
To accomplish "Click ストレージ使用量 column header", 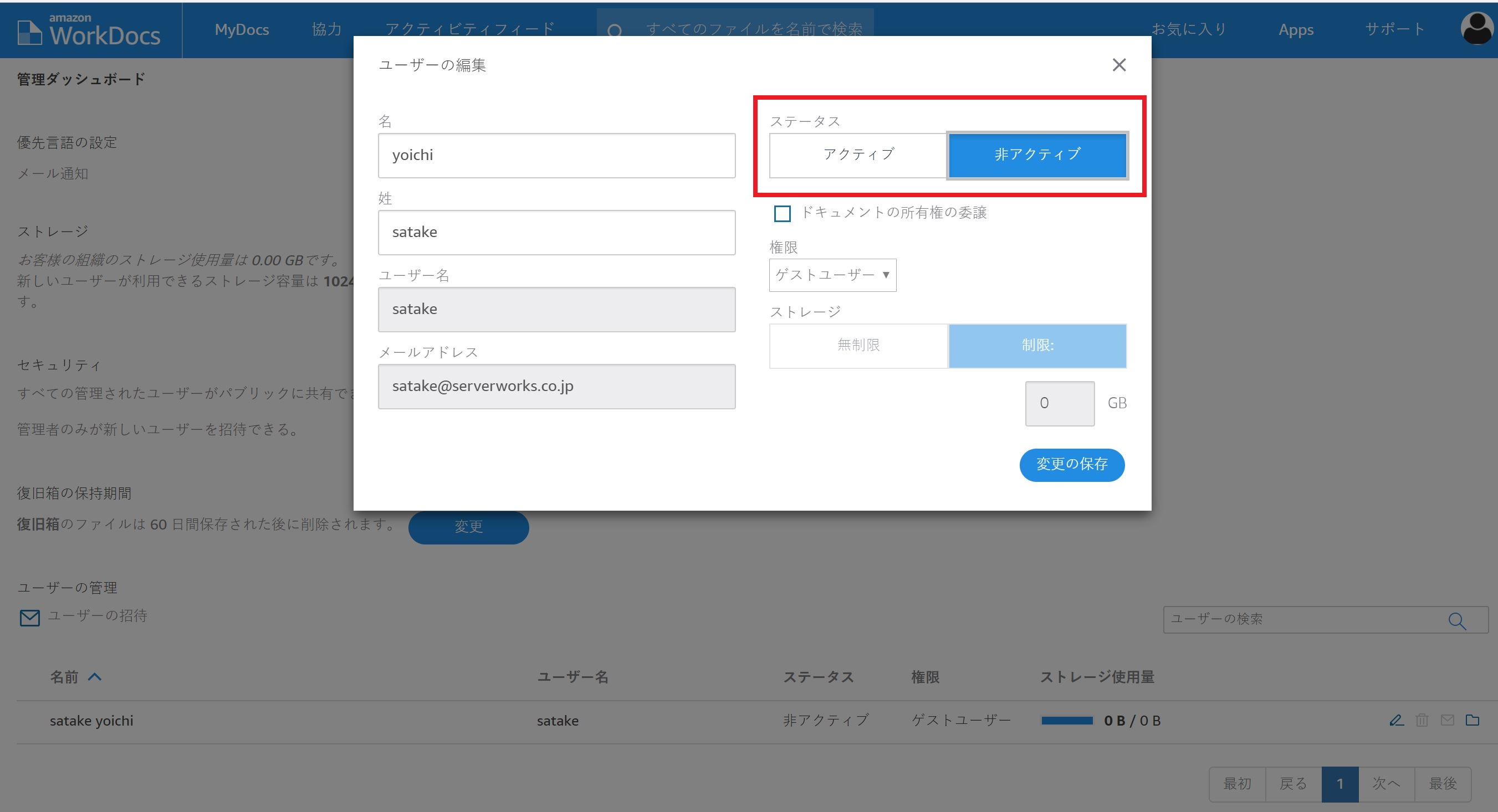I will click(1097, 676).
